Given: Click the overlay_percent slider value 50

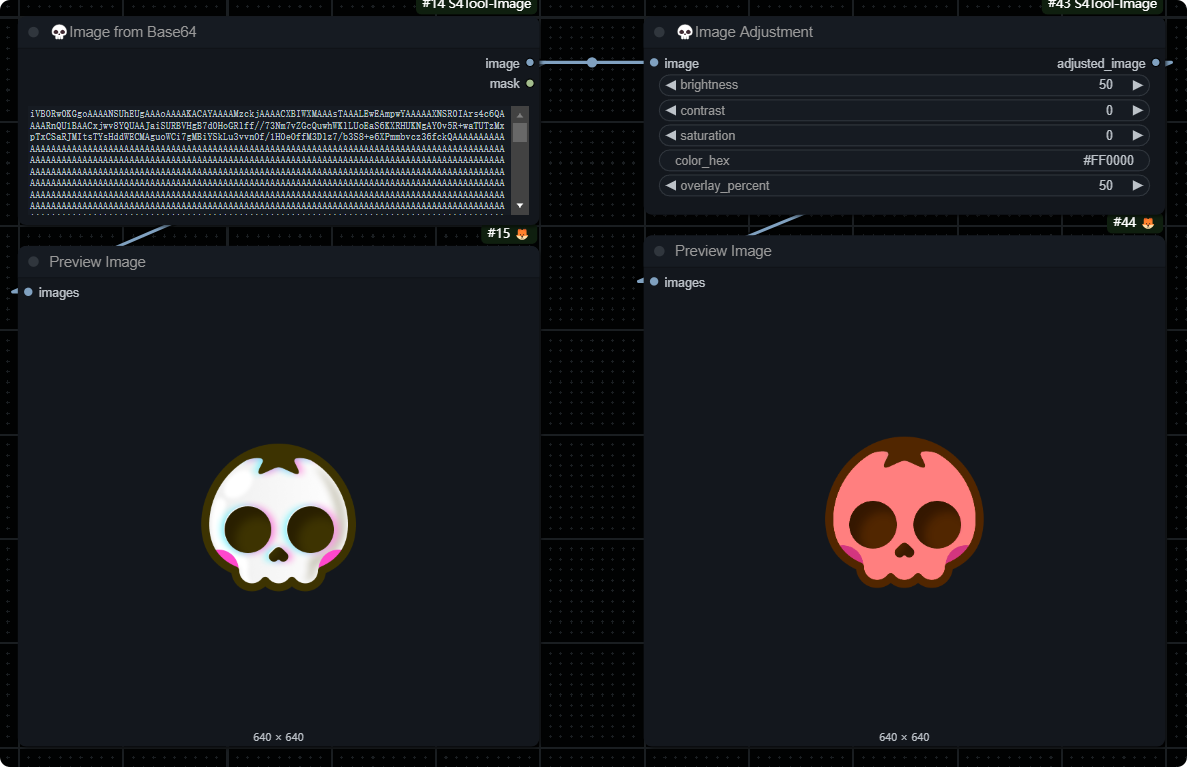Looking at the screenshot, I should (x=1105, y=185).
